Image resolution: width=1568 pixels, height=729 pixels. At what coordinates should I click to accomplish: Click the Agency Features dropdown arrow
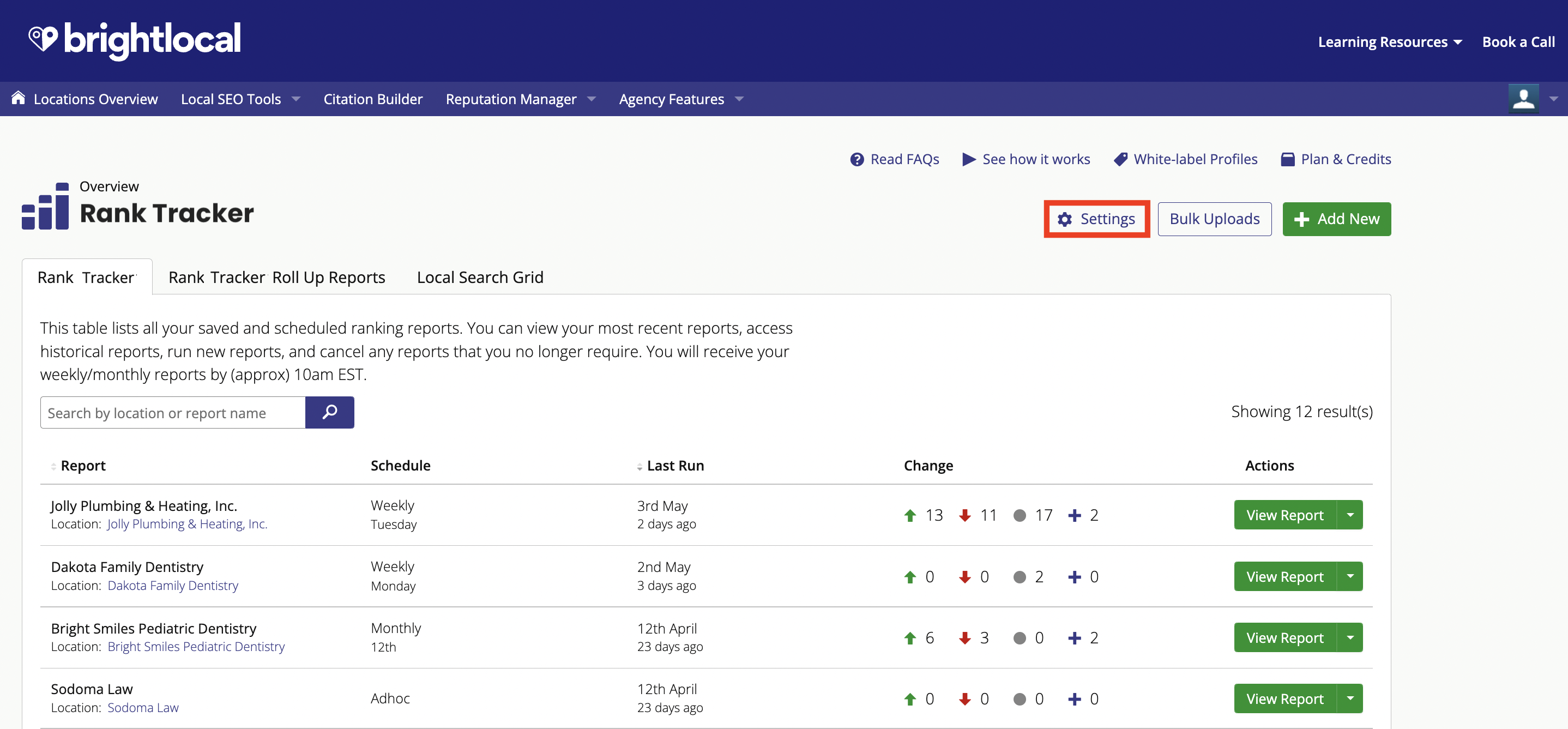tap(738, 98)
